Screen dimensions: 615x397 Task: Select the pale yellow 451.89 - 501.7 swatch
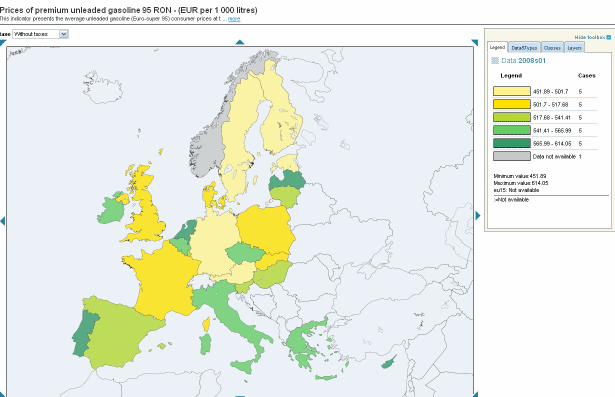point(511,91)
